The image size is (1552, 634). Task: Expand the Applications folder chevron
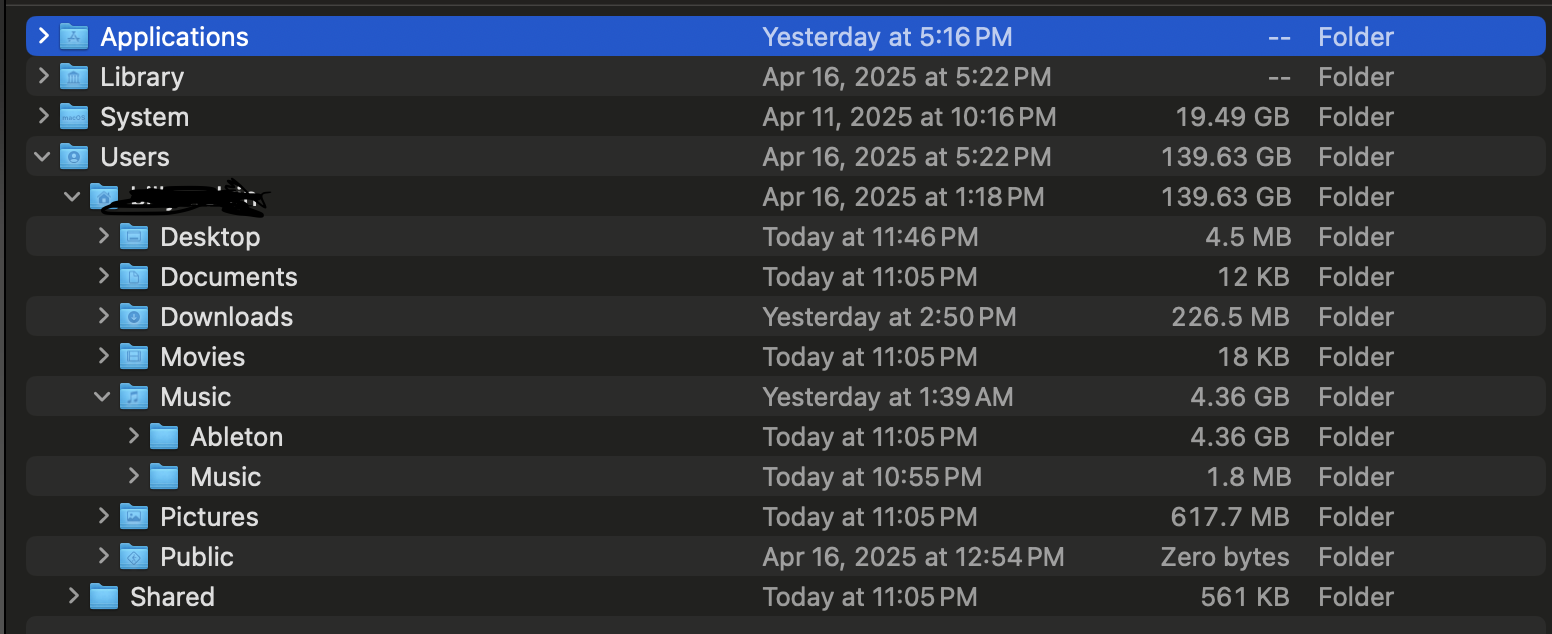(x=43, y=37)
